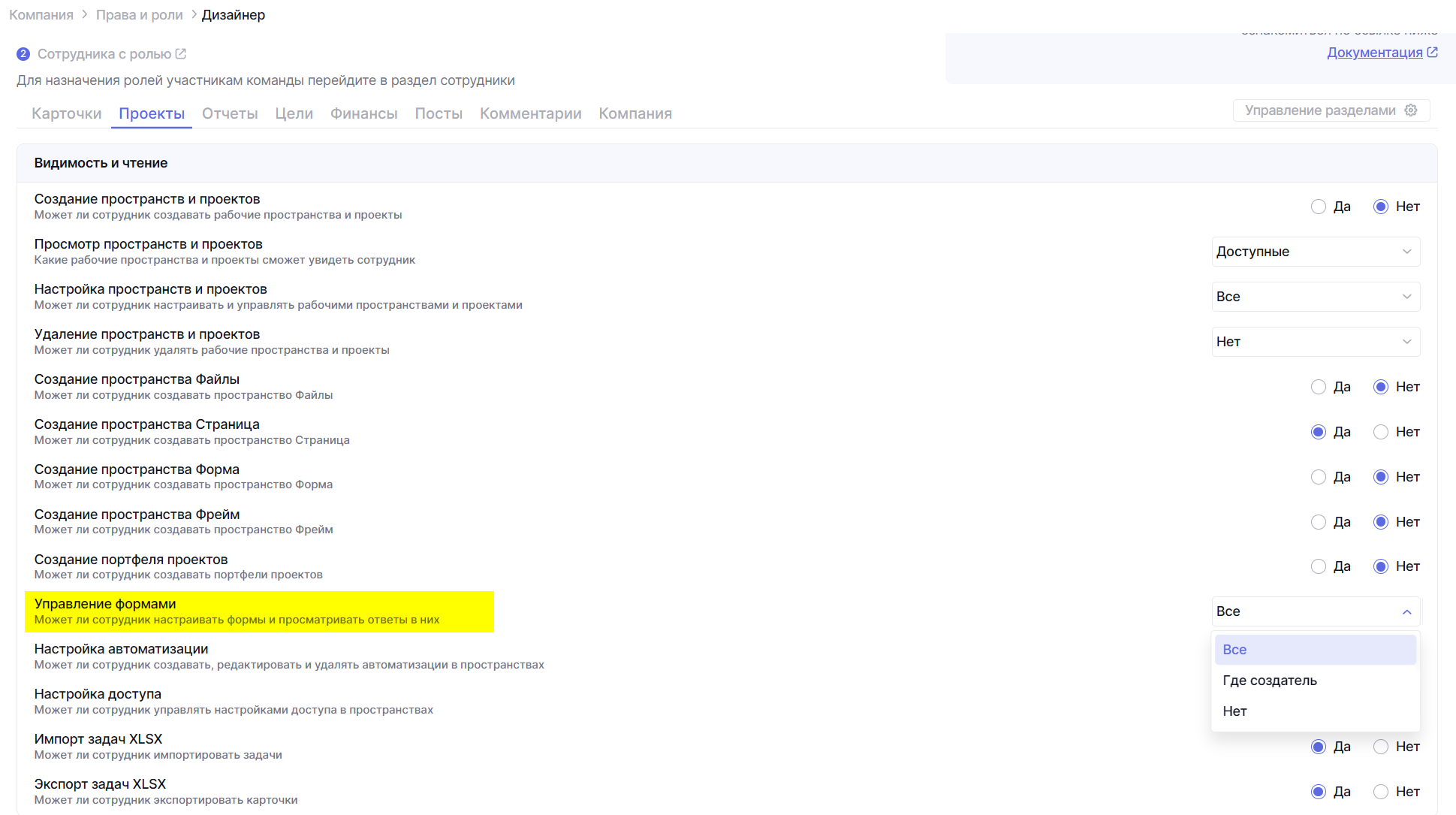The image size is (1456, 815).
Task: Select Нет for Создание пространства Страница
Action: click(1380, 432)
